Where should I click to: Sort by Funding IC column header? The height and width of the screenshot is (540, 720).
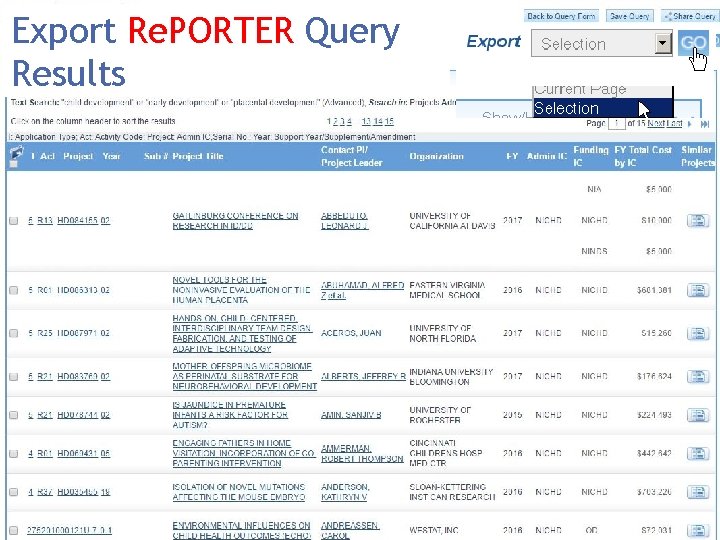point(591,156)
